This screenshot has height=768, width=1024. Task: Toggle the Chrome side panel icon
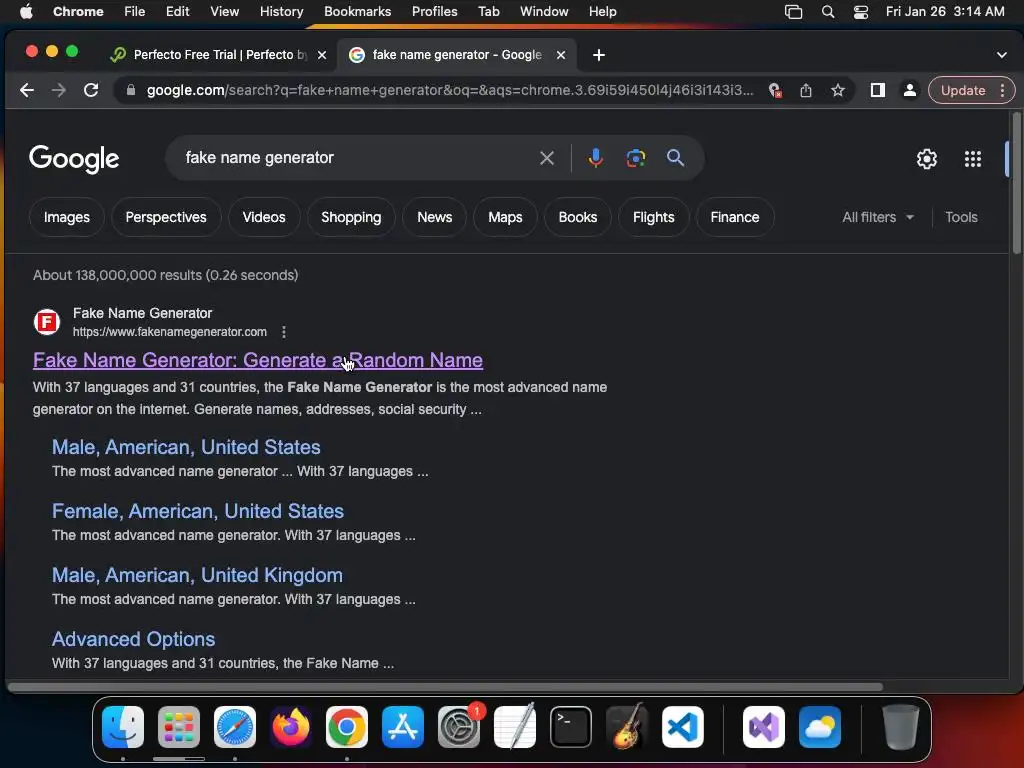click(878, 90)
